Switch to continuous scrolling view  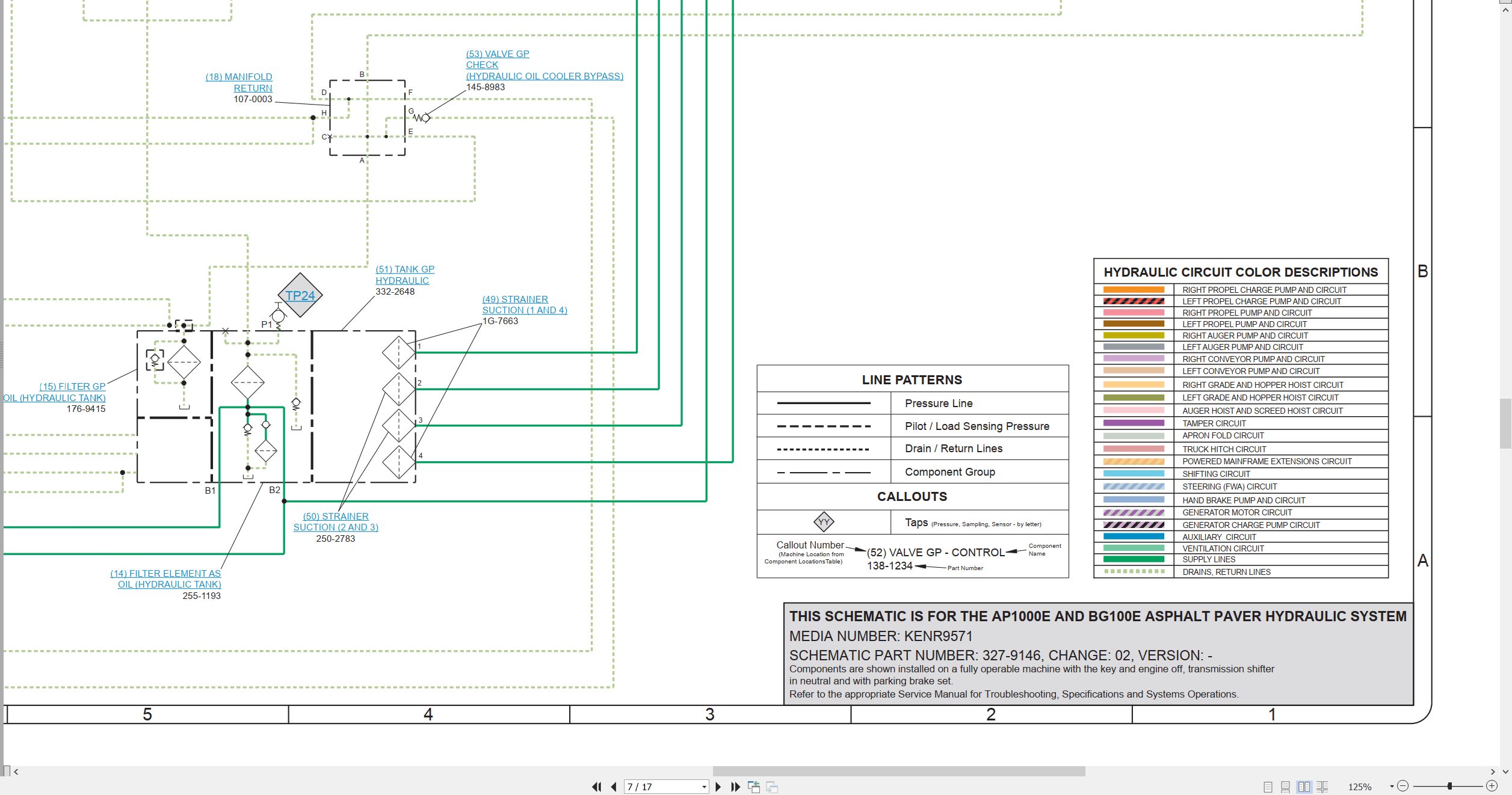point(1285,787)
